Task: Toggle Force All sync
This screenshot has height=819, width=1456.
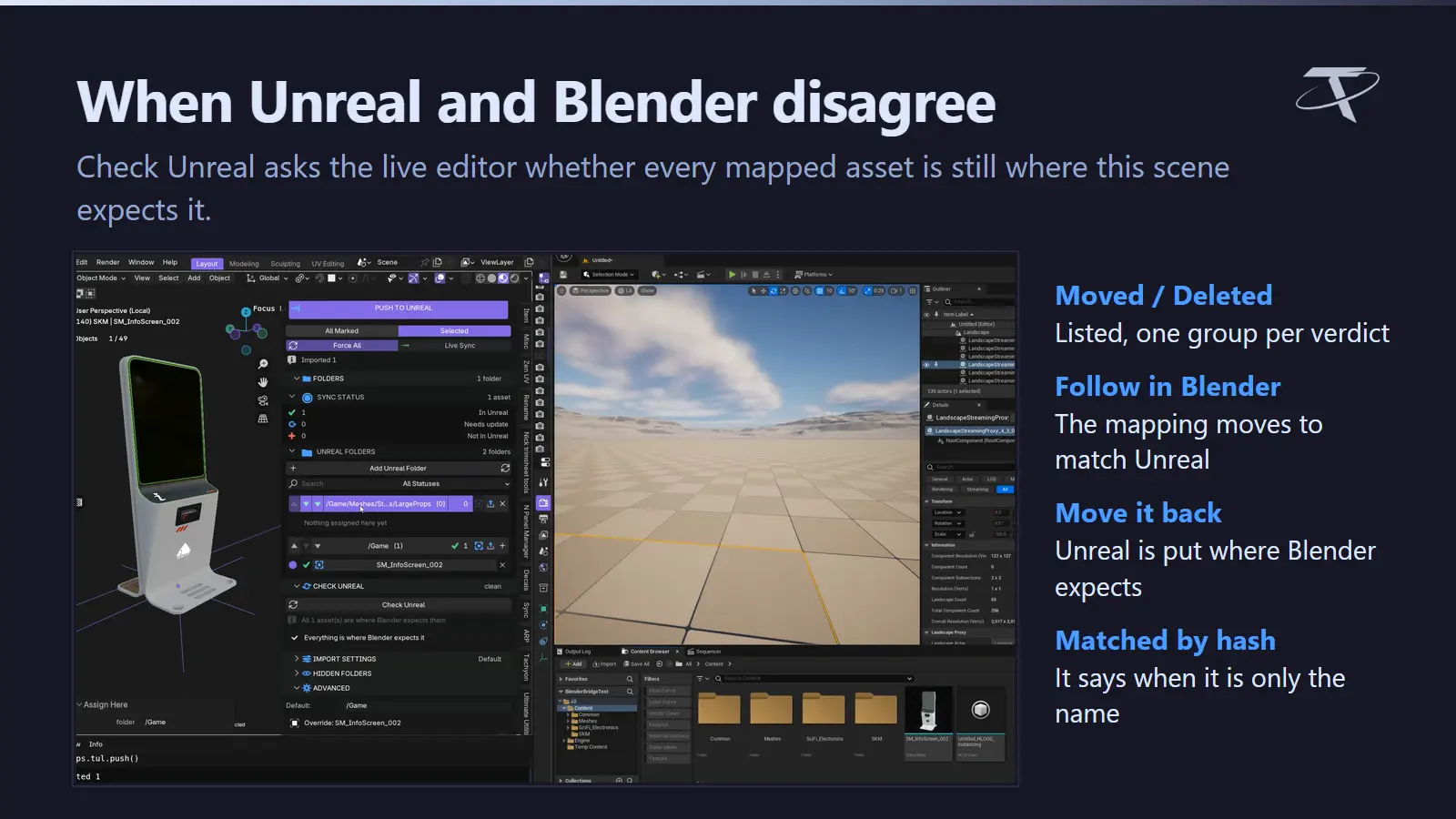Action: (342, 346)
